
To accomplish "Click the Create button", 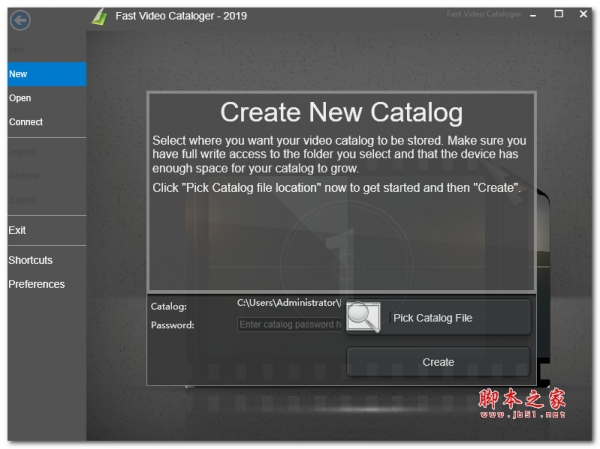I will click(439, 362).
